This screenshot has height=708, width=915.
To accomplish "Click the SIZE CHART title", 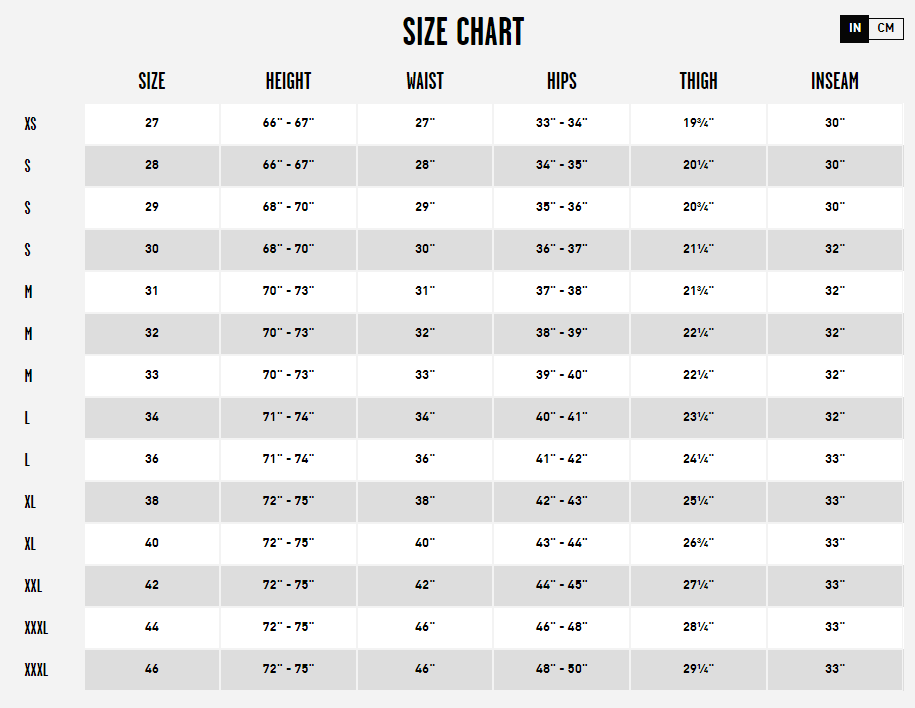I will click(463, 32).
